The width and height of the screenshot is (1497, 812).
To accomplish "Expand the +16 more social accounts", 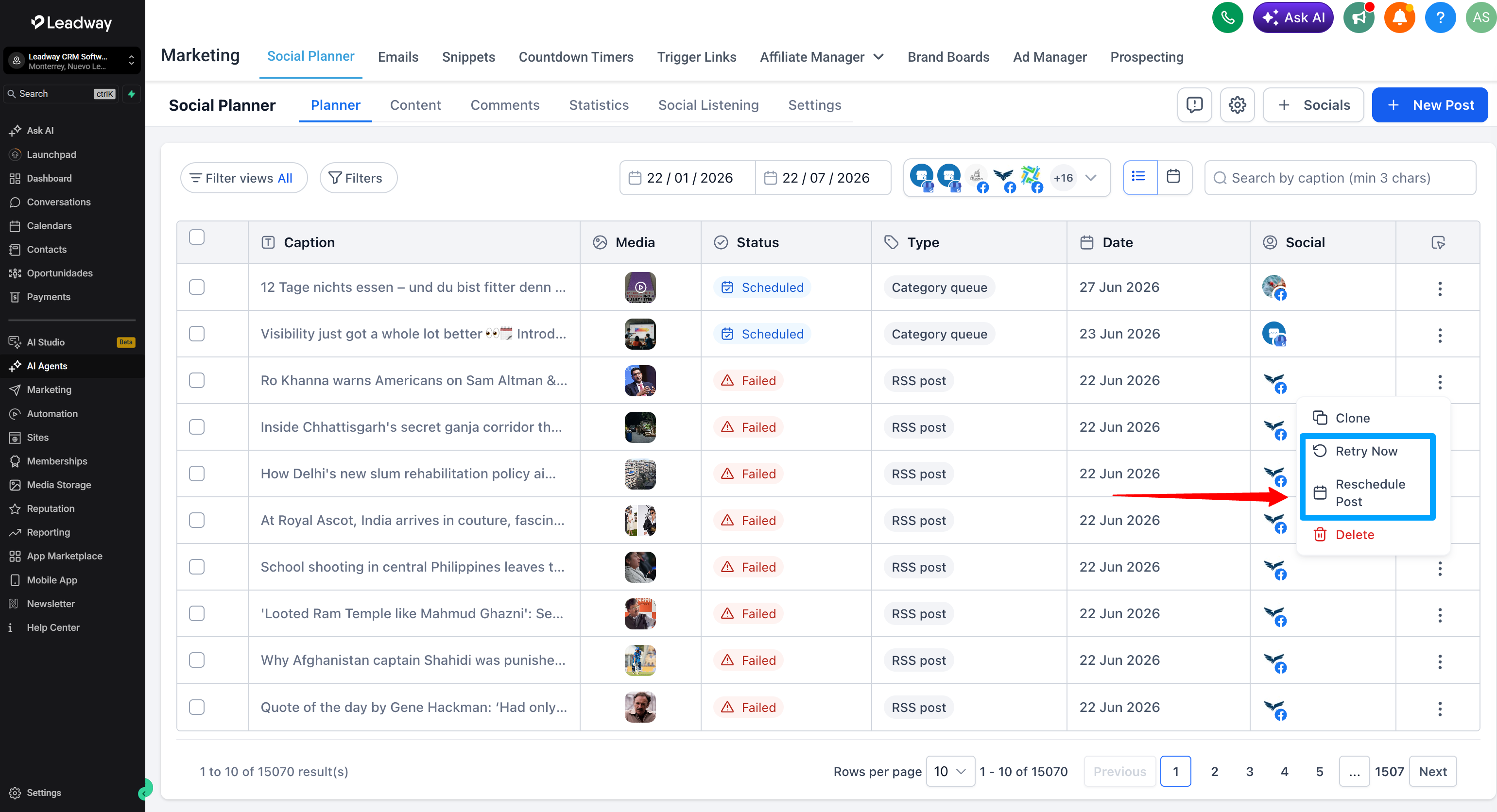I will pos(1063,178).
